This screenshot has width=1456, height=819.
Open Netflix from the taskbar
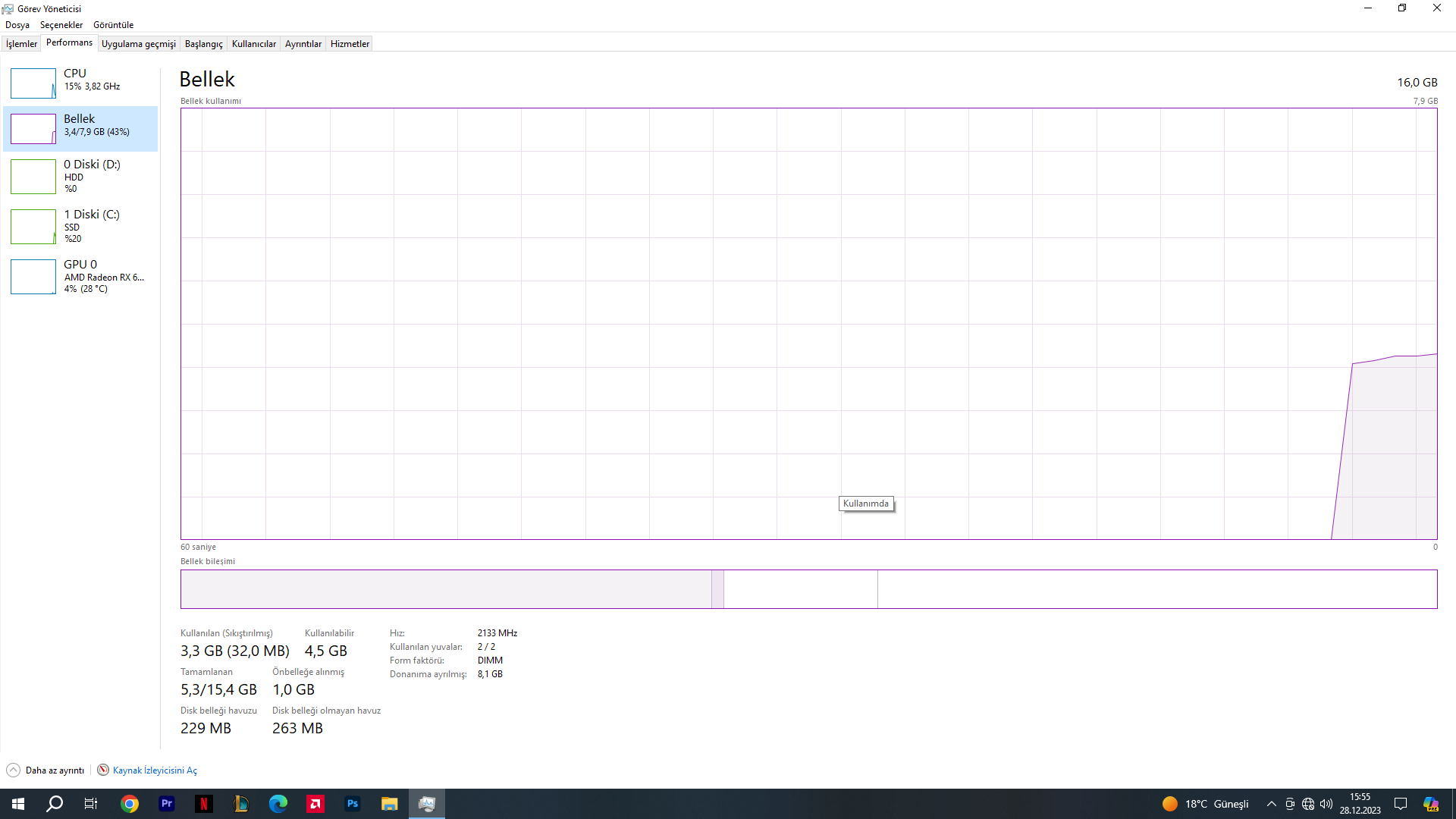point(204,804)
